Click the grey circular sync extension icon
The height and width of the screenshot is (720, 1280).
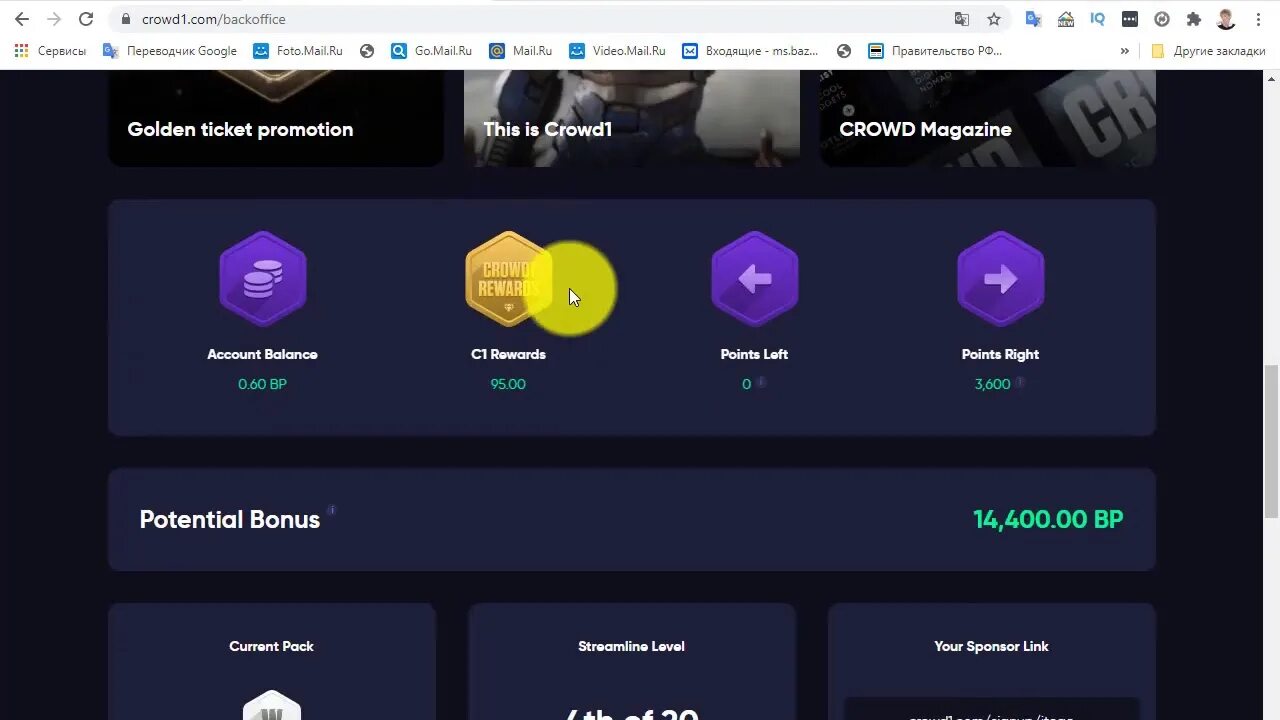coord(1162,19)
